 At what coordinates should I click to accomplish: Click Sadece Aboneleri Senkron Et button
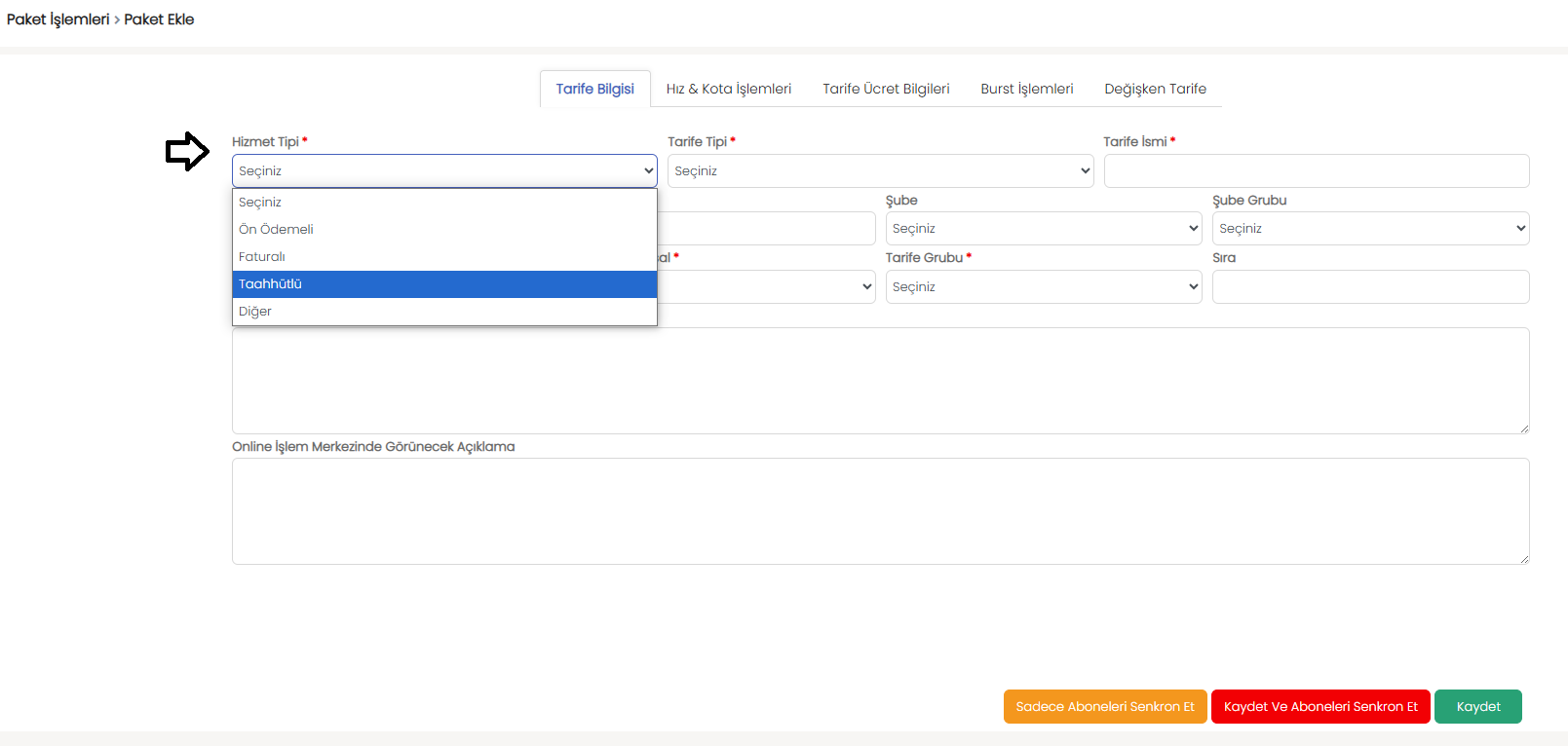1104,707
